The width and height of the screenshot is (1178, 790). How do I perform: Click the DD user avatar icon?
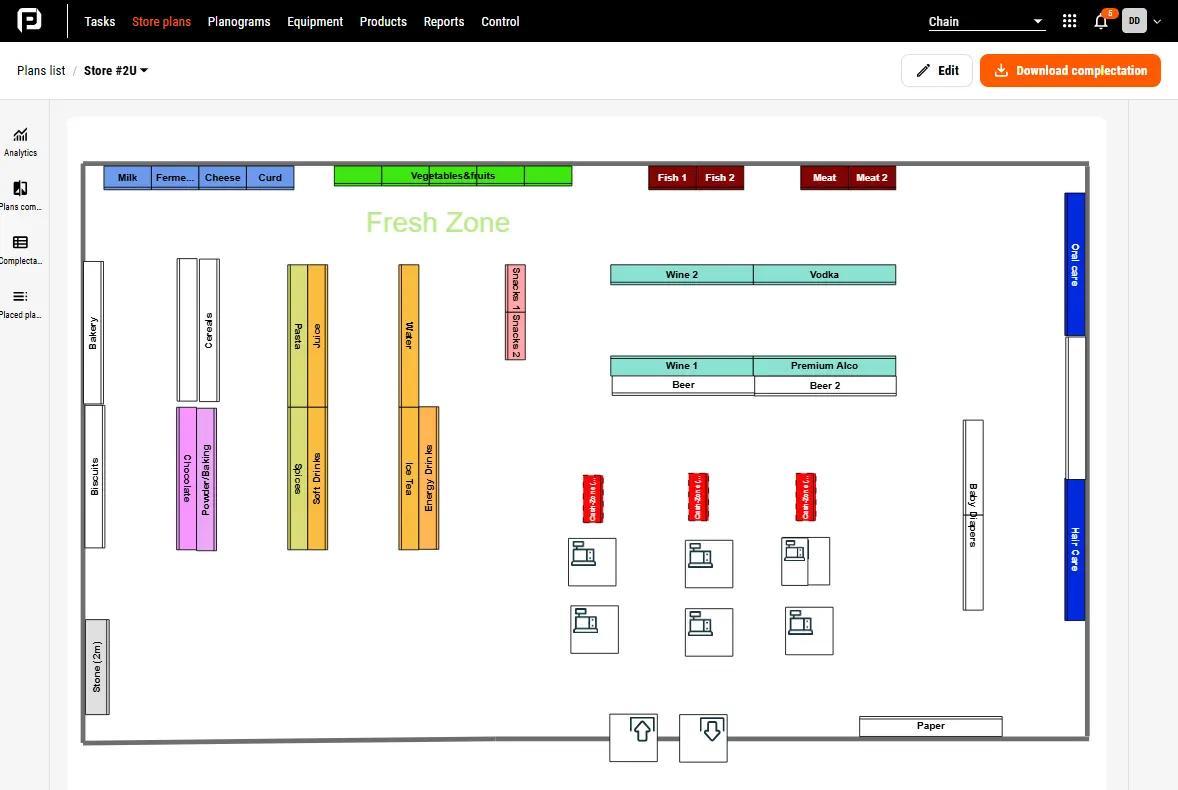click(x=1134, y=20)
